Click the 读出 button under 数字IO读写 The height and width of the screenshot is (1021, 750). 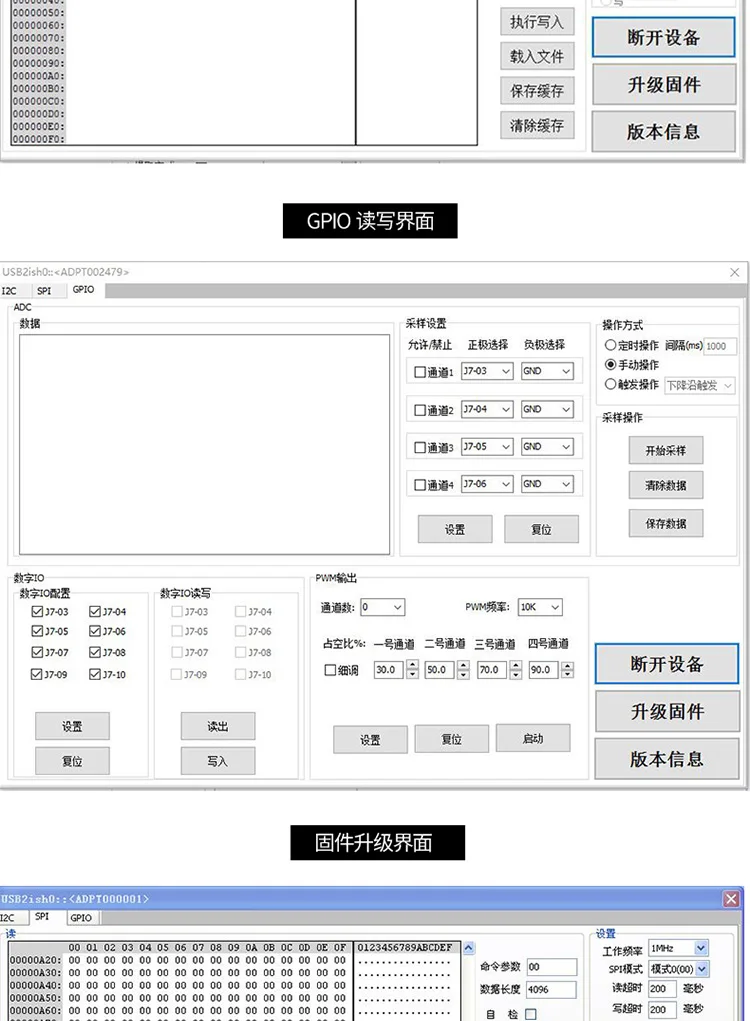(x=217, y=727)
